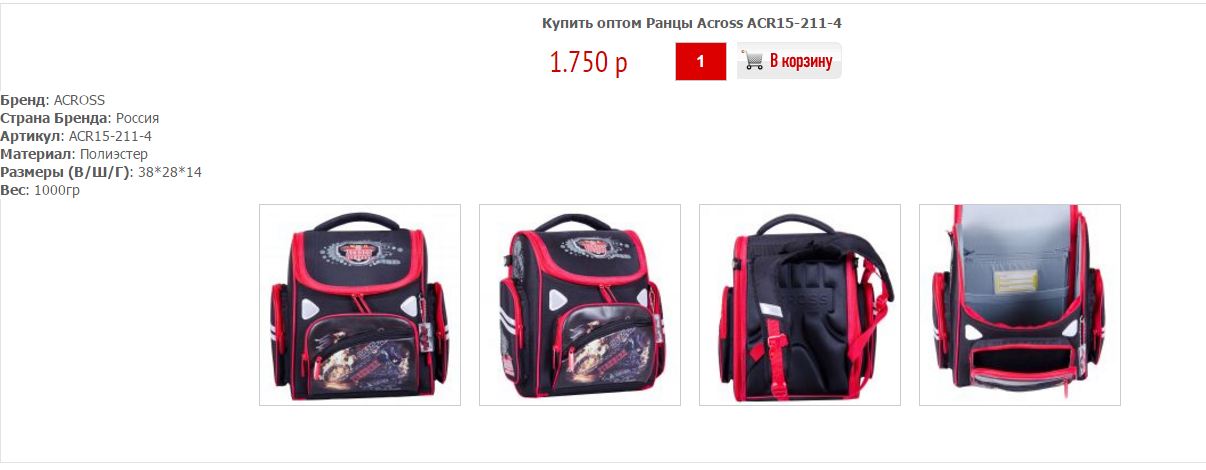Open the front view backpack thumbnail
1206x470 pixels.
click(x=360, y=305)
